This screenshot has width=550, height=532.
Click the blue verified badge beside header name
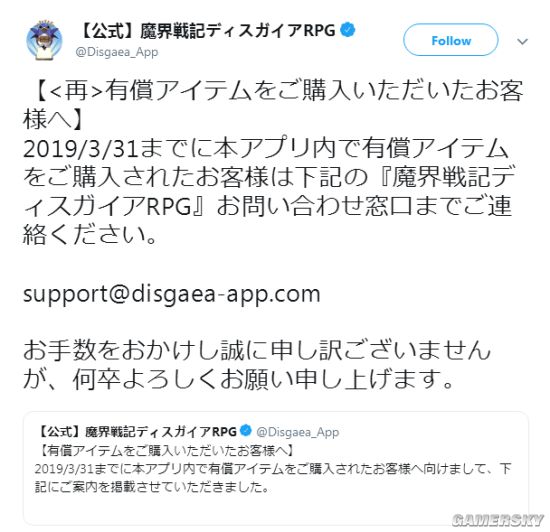[x=348, y=30]
